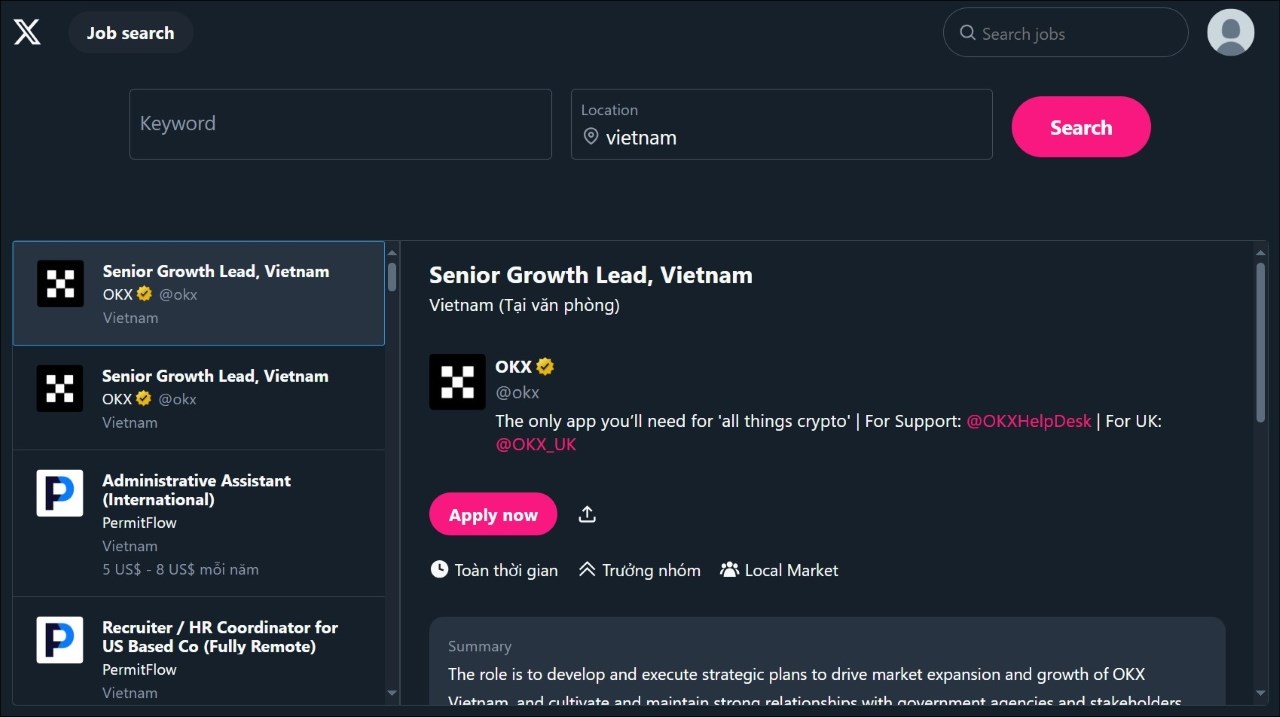Viewport: 1280px width, 717px height.
Task: Click the PermitFlow logo on Recruiter listing
Action: 60,640
